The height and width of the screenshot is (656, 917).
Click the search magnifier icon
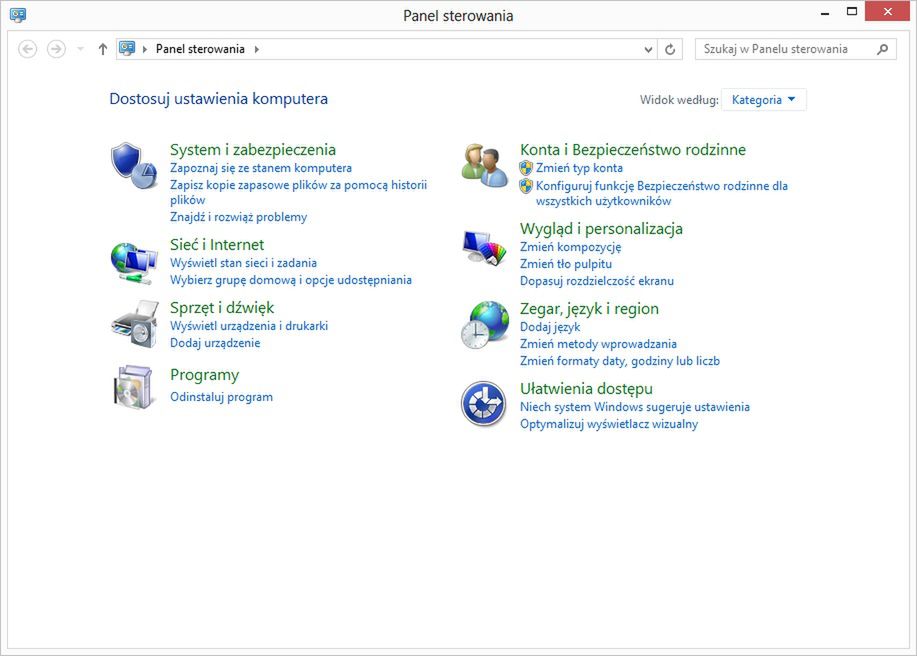pos(882,50)
